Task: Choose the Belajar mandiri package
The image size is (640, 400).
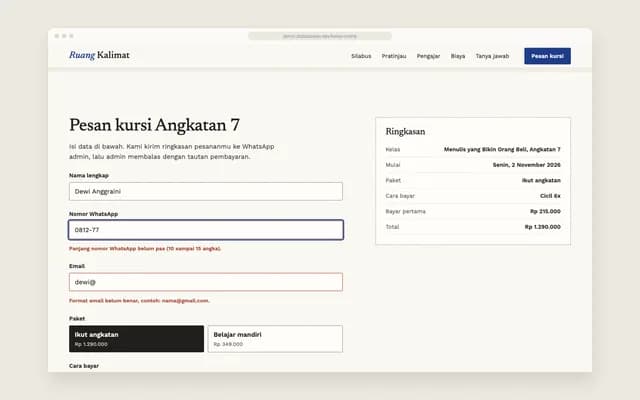Action: coord(275,339)
